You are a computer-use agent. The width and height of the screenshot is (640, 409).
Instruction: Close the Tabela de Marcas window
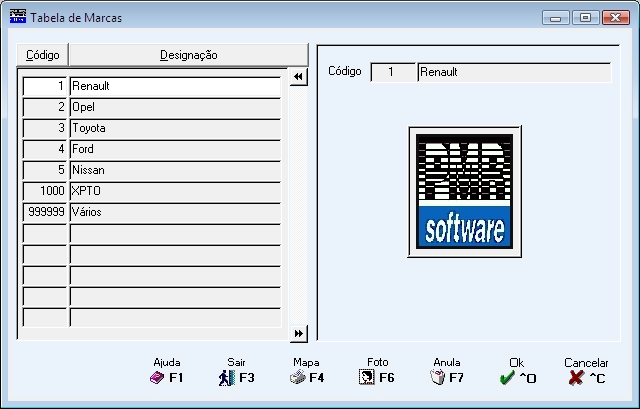pyautogui.click(x=616, y=18)
